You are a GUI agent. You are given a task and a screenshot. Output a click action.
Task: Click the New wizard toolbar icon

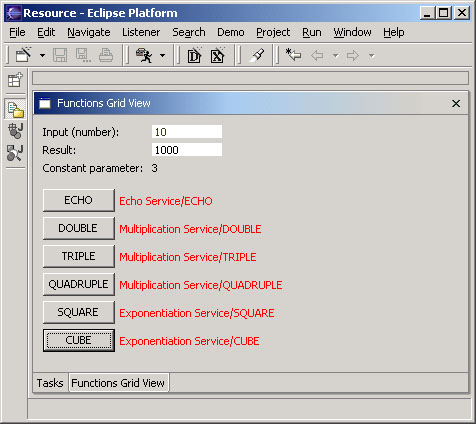click(23, 55)
